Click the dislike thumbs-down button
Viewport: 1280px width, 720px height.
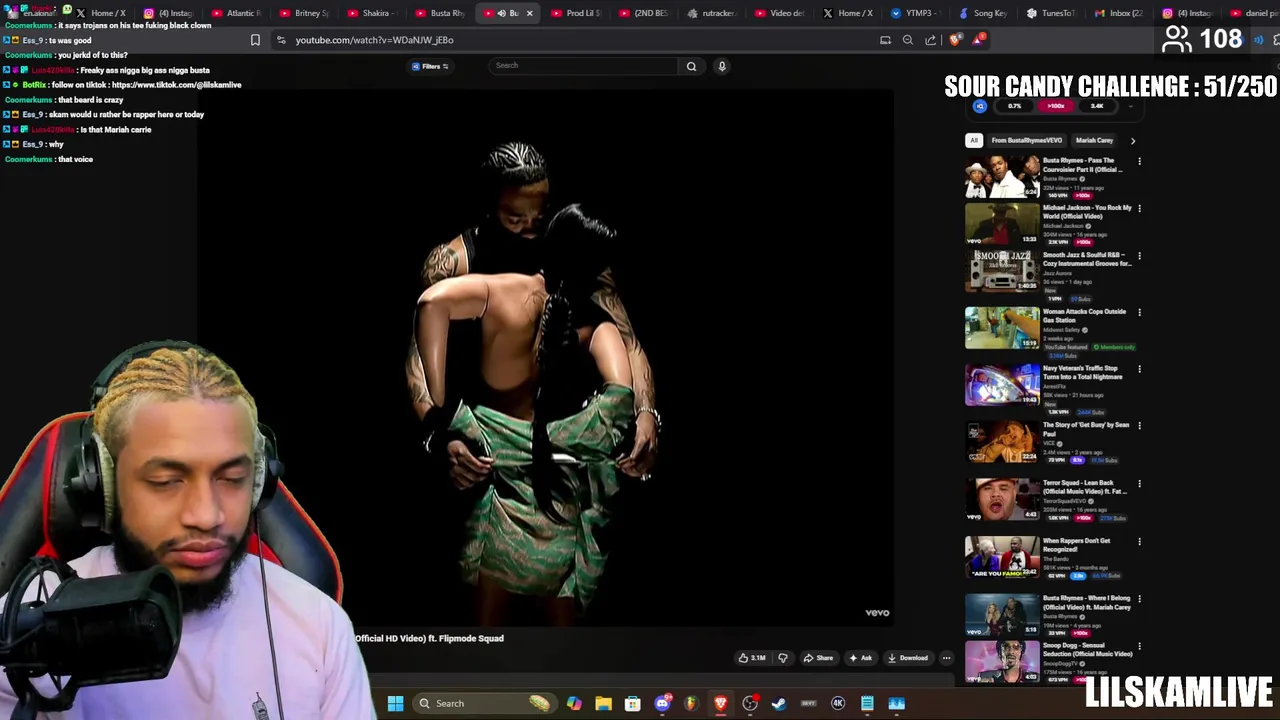783,658
